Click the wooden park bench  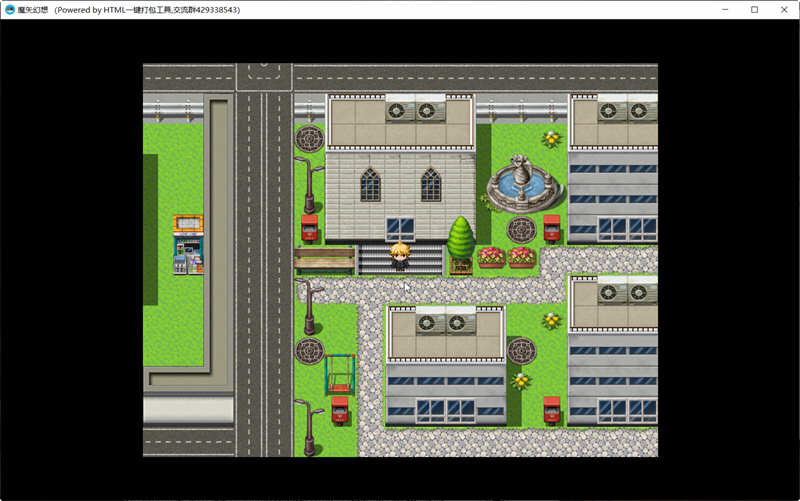324,260
